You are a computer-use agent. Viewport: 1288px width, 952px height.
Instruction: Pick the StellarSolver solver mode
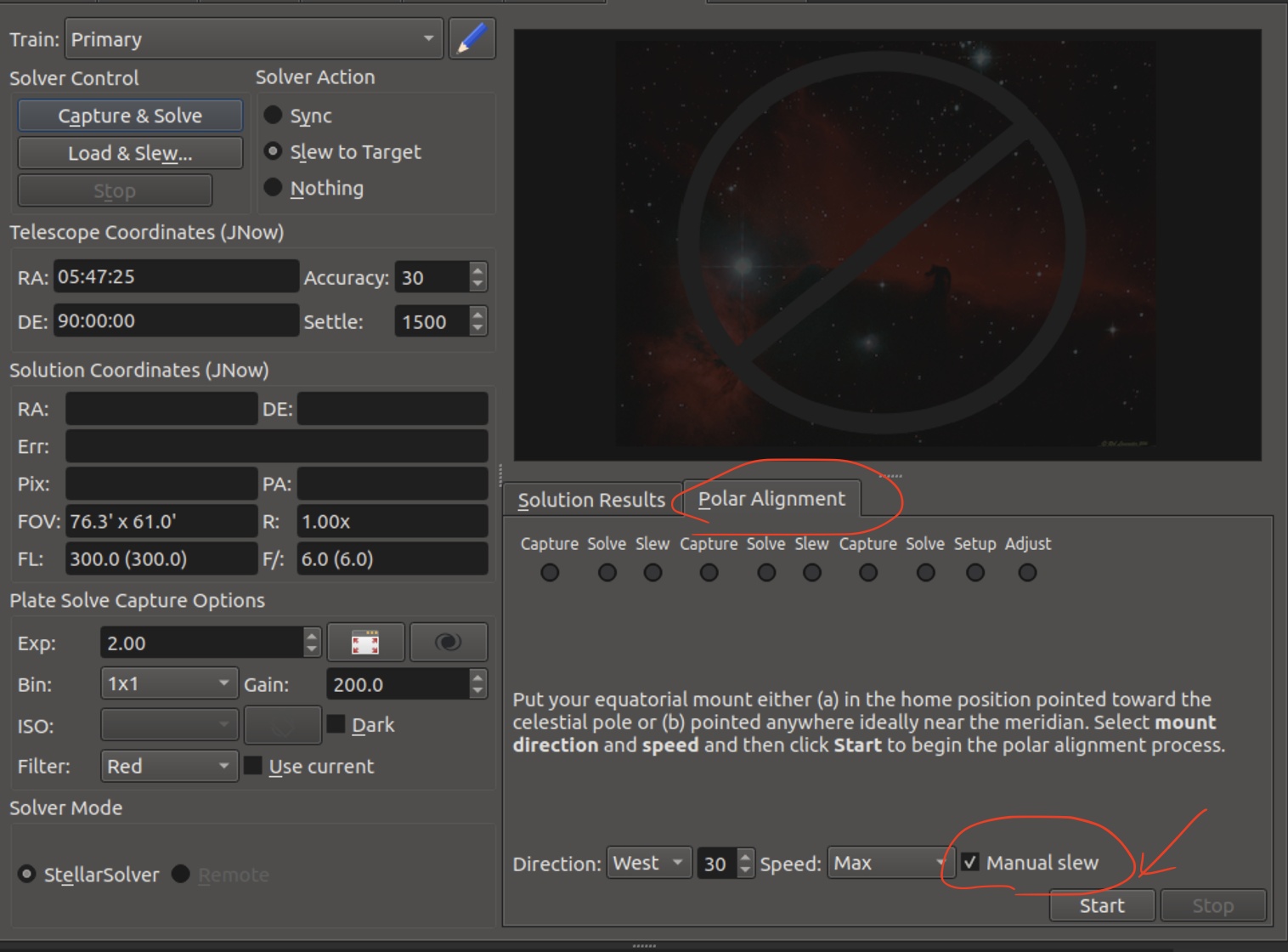[x=27, y=874]
